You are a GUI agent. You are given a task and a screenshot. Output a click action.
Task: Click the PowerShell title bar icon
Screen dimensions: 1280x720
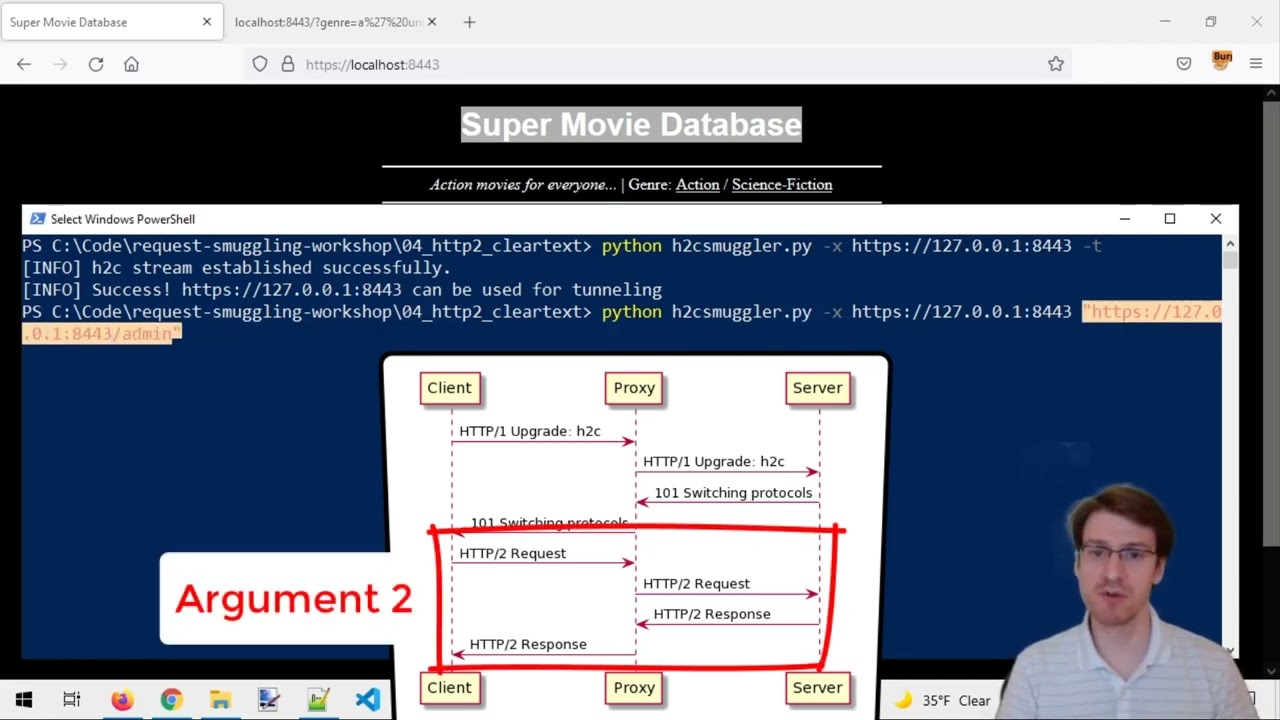(x=37, y=219)
